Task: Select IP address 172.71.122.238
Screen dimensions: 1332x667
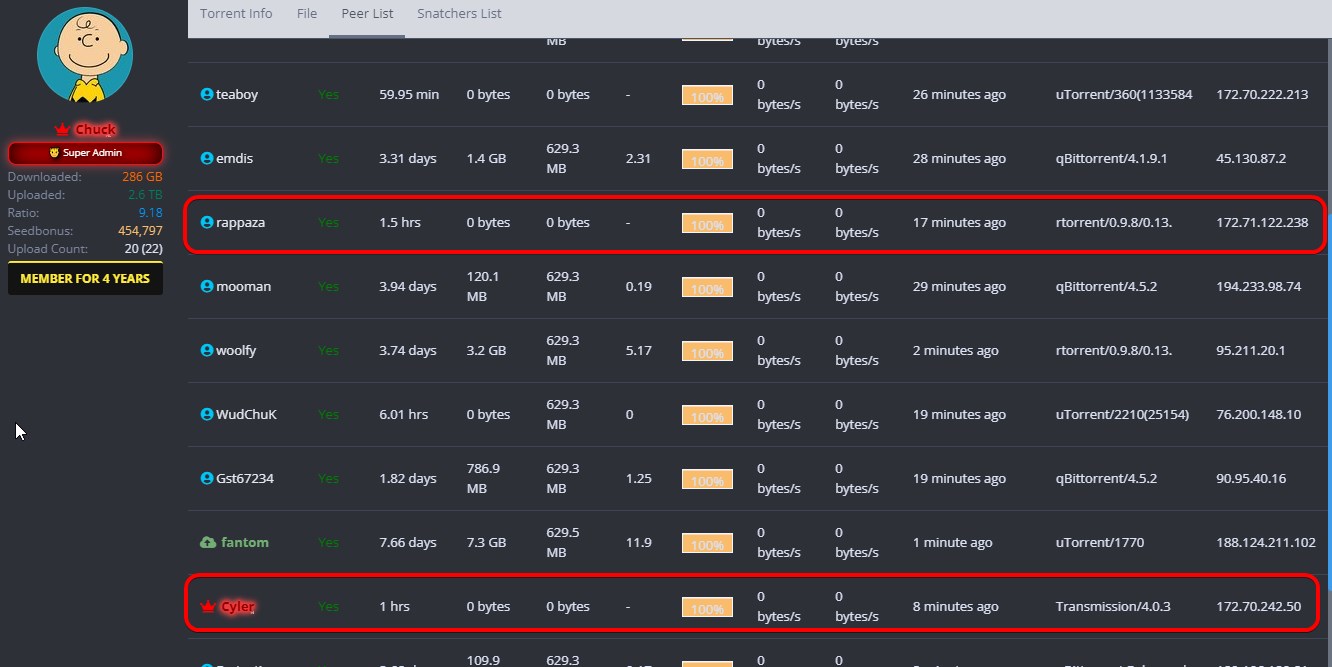Action: pos(1262,222)
